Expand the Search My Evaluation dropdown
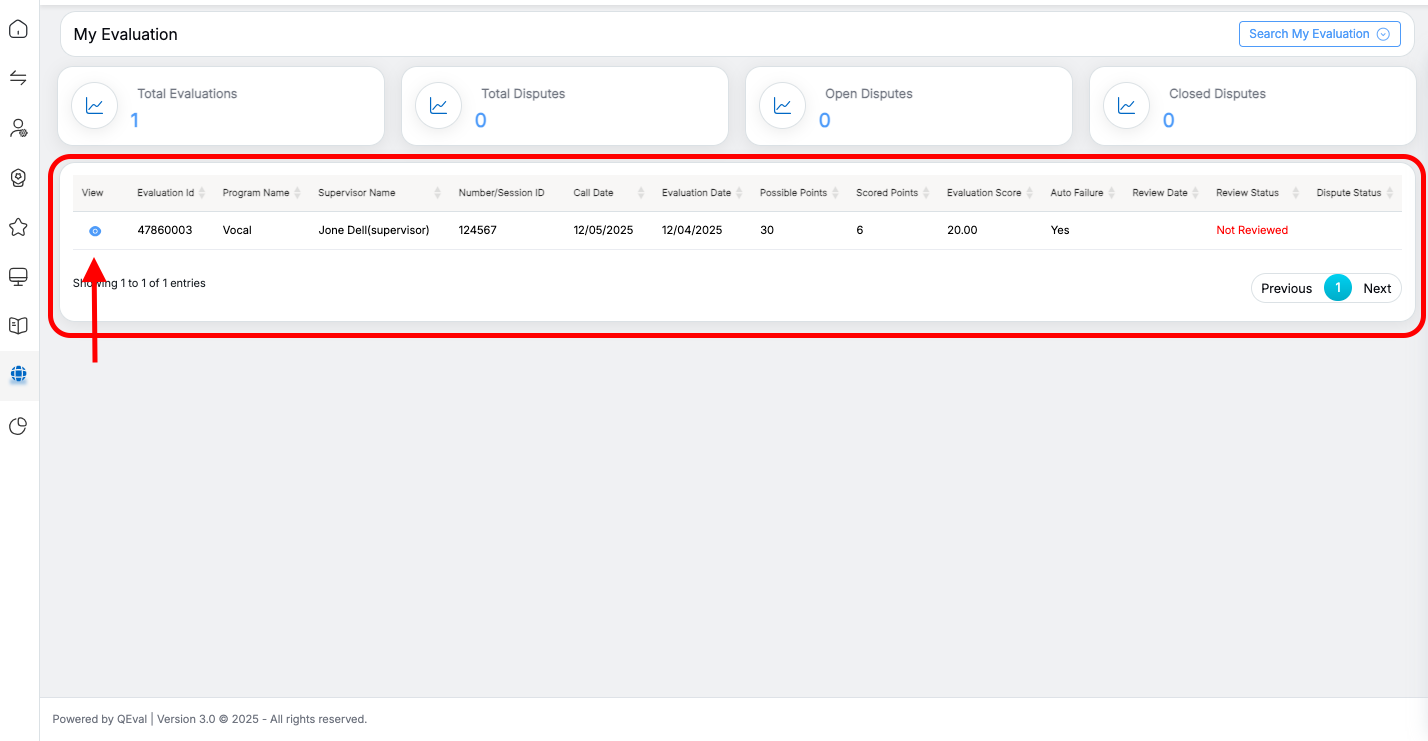This screenshot has height=741, width=1428. [x=1319, y=34]
